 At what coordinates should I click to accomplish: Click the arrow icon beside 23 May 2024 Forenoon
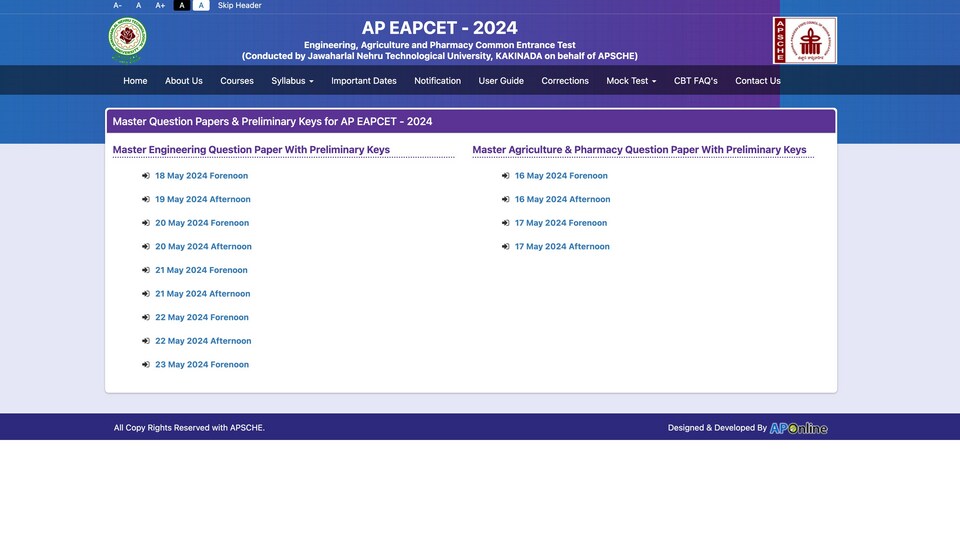pyautogui.click(x=146, y=364)
